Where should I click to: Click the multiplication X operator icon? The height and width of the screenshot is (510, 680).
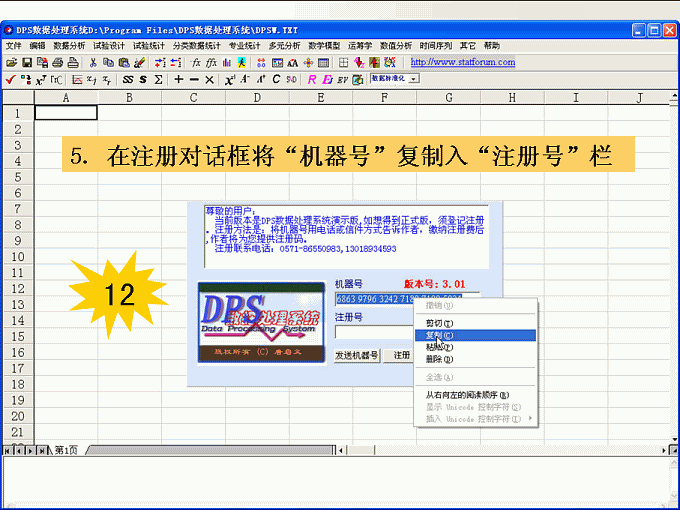tap(209, 79)
